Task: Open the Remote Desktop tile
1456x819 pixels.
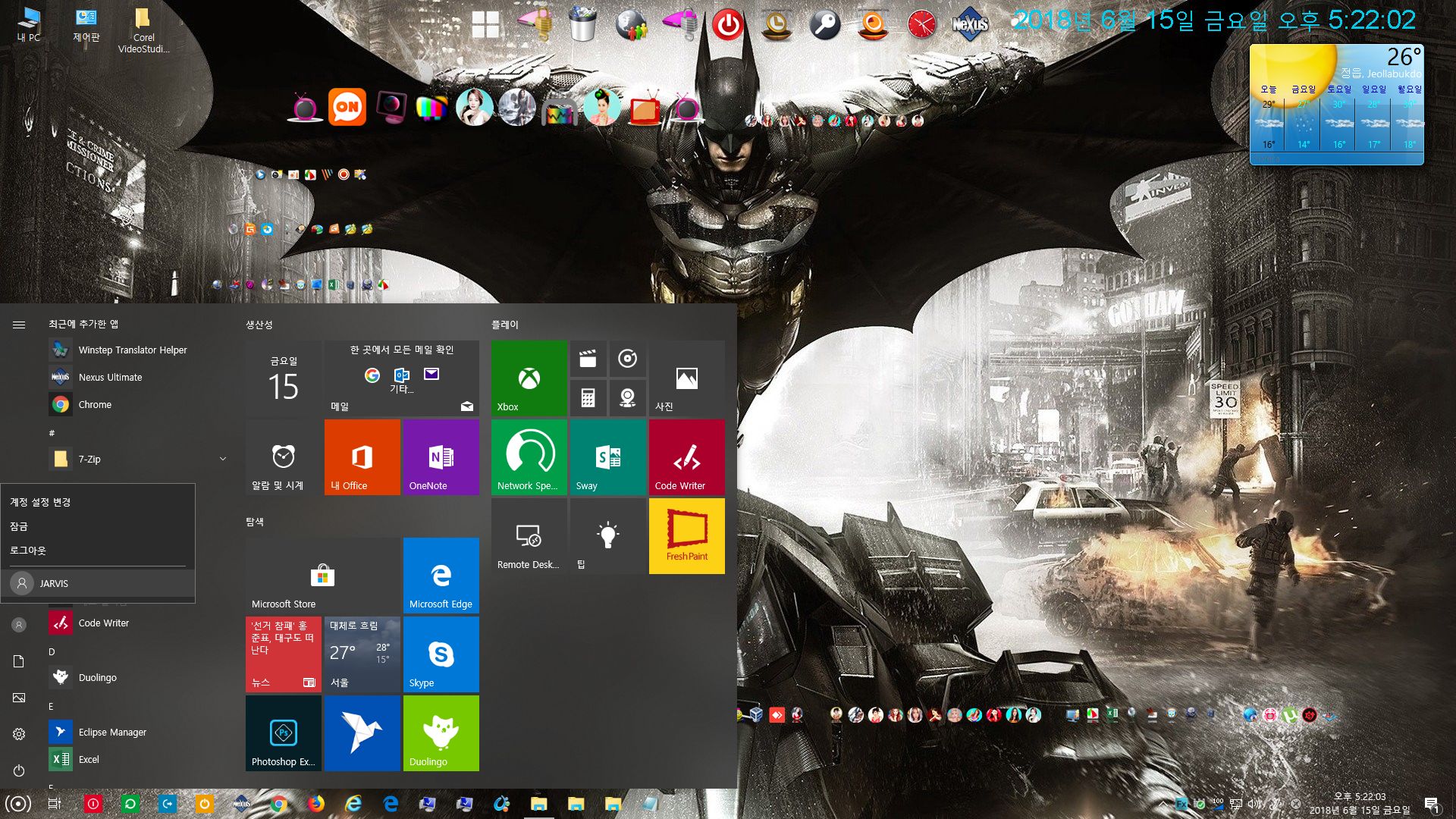Action: point(529,536)
